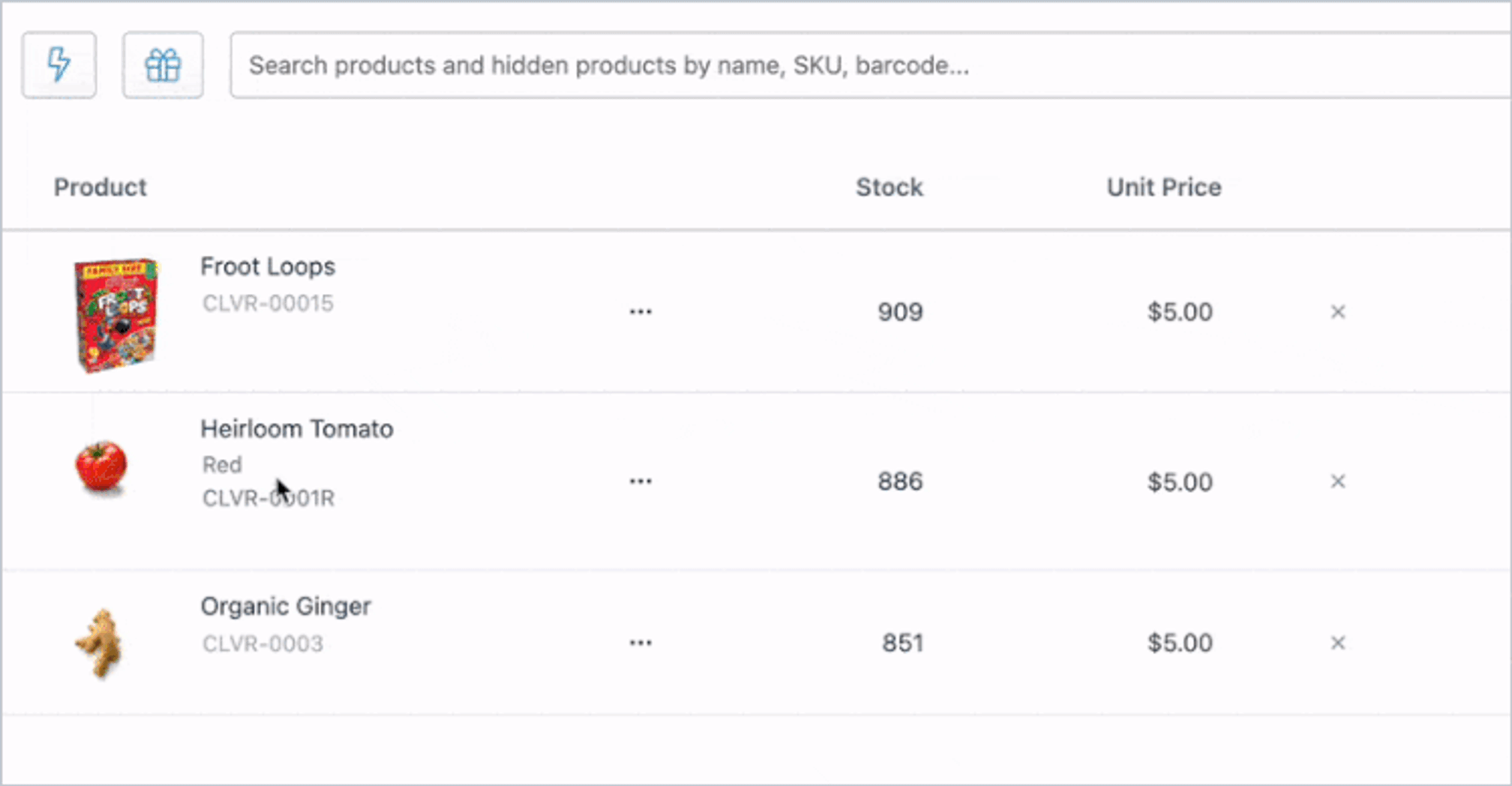Click the Product column header
Screen dimensions: 1512x786
[100, 187]
